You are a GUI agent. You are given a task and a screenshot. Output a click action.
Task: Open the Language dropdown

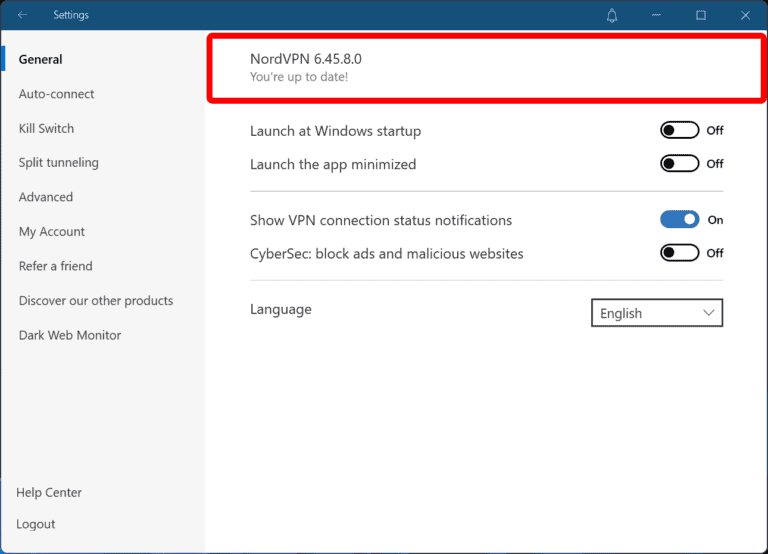click(656, 313)
